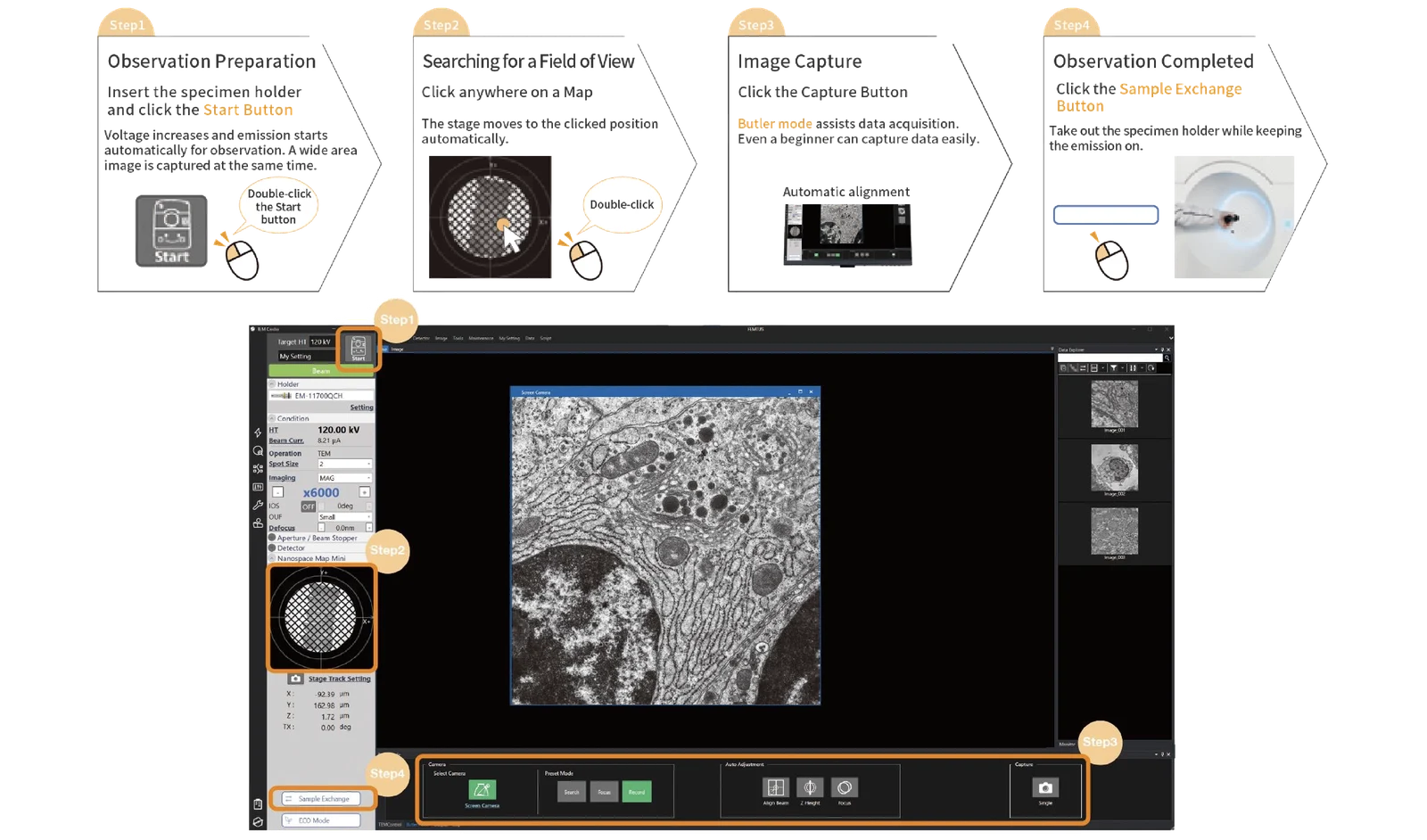Click the search magnifier in Data Explorer
This screenshot has height=840, width=1427.
pos(1167,358)
